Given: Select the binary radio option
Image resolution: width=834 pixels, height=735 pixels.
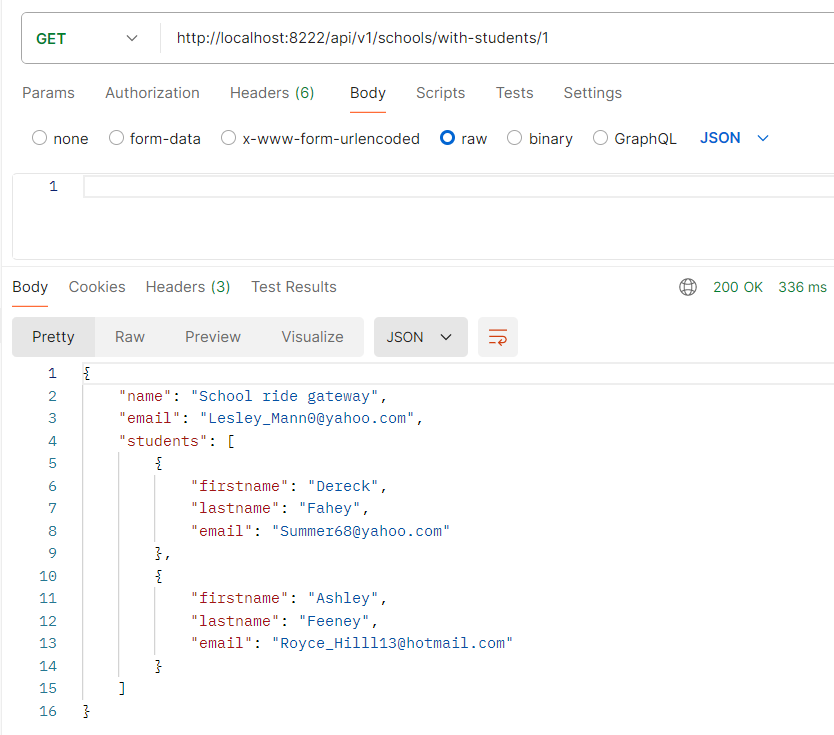Looking at the screenshot, I should click(x=514, y=138).
